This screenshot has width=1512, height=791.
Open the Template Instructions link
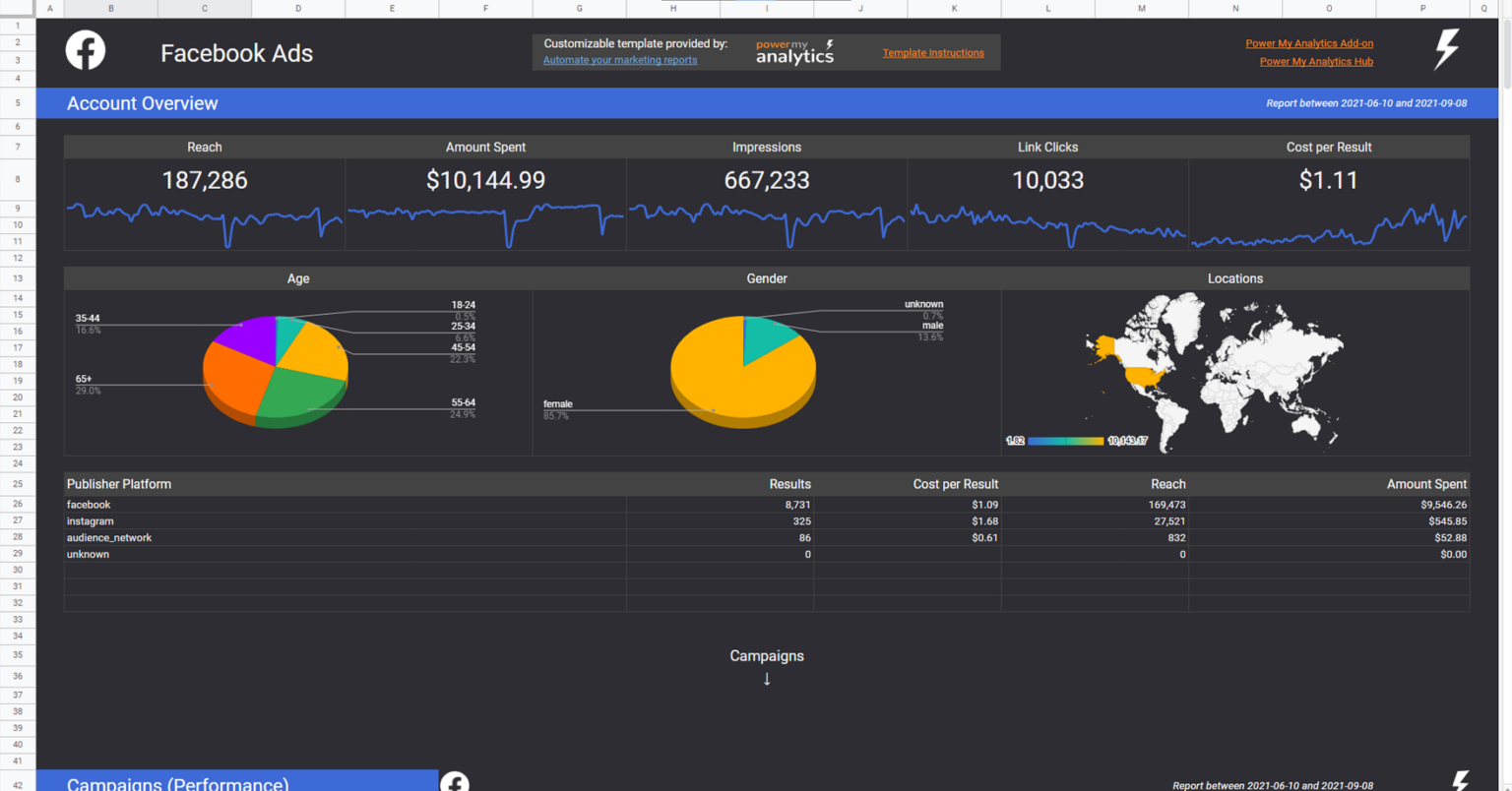click(932, 52)
